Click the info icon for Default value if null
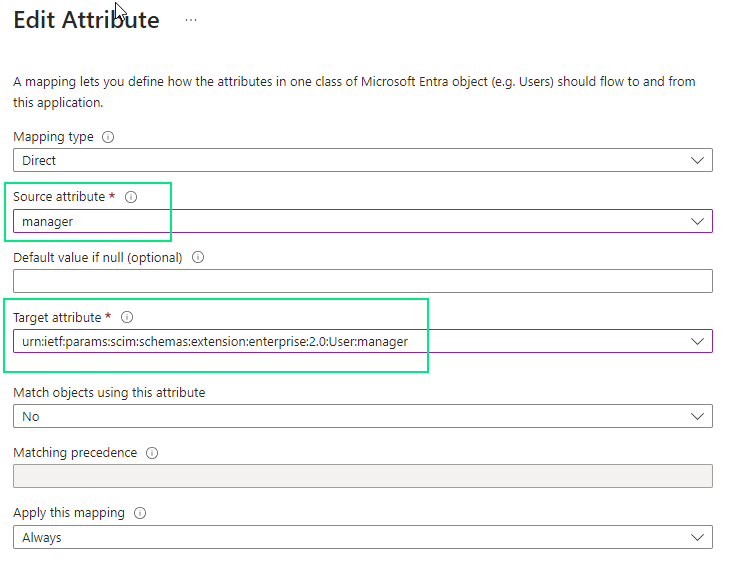 (197, 257)
